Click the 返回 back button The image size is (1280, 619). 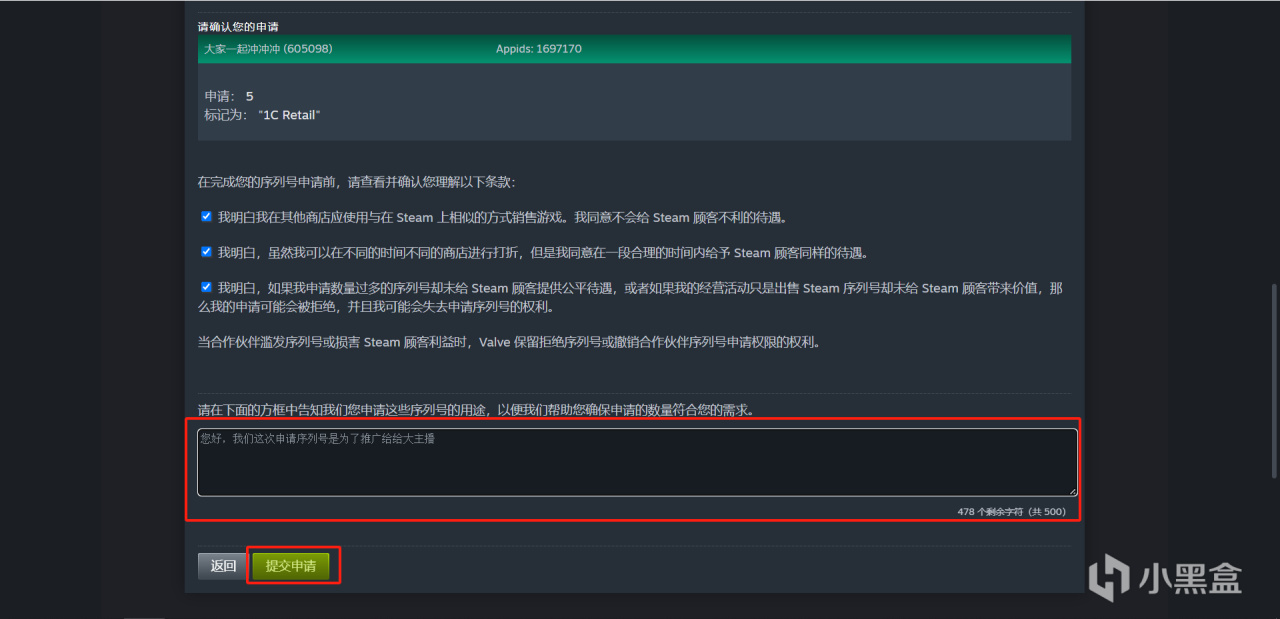coord(223,566)
